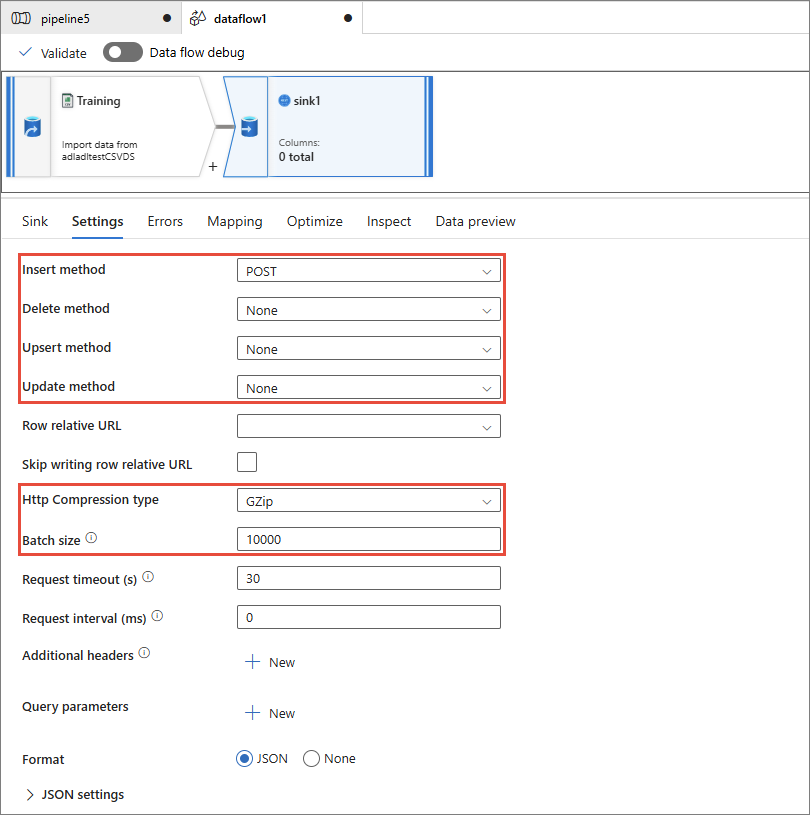Switch to the Settings tab

point(97,221)
